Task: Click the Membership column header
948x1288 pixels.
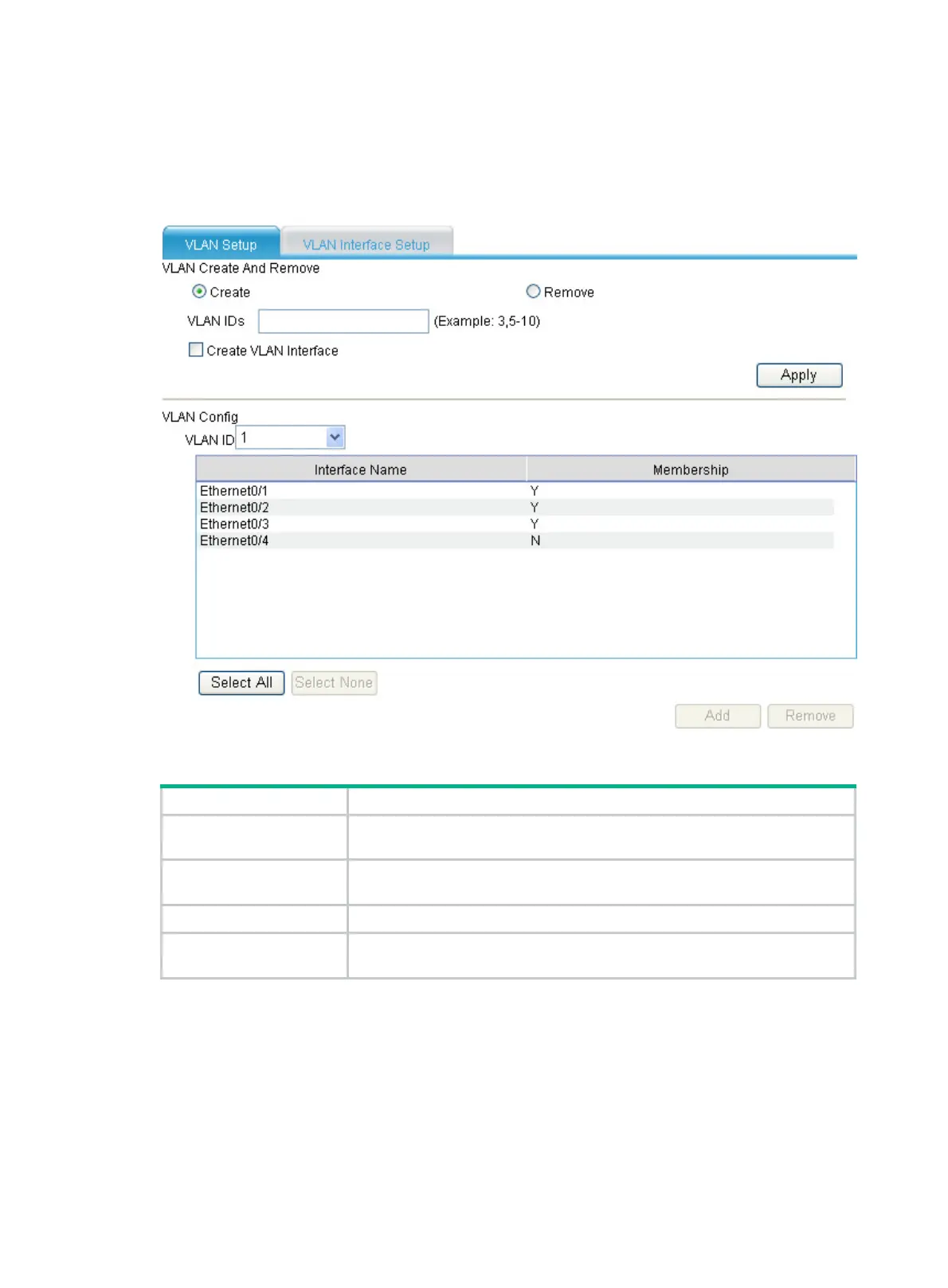Action: pos(691,469)
